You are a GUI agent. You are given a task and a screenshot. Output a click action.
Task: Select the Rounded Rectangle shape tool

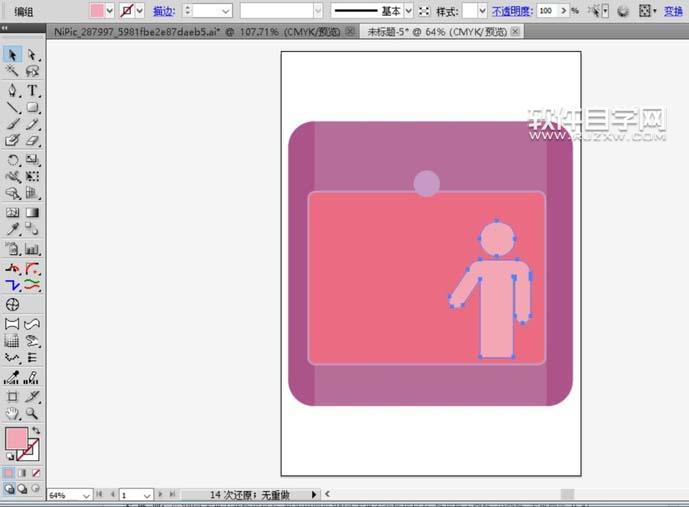tap(32, 107)
